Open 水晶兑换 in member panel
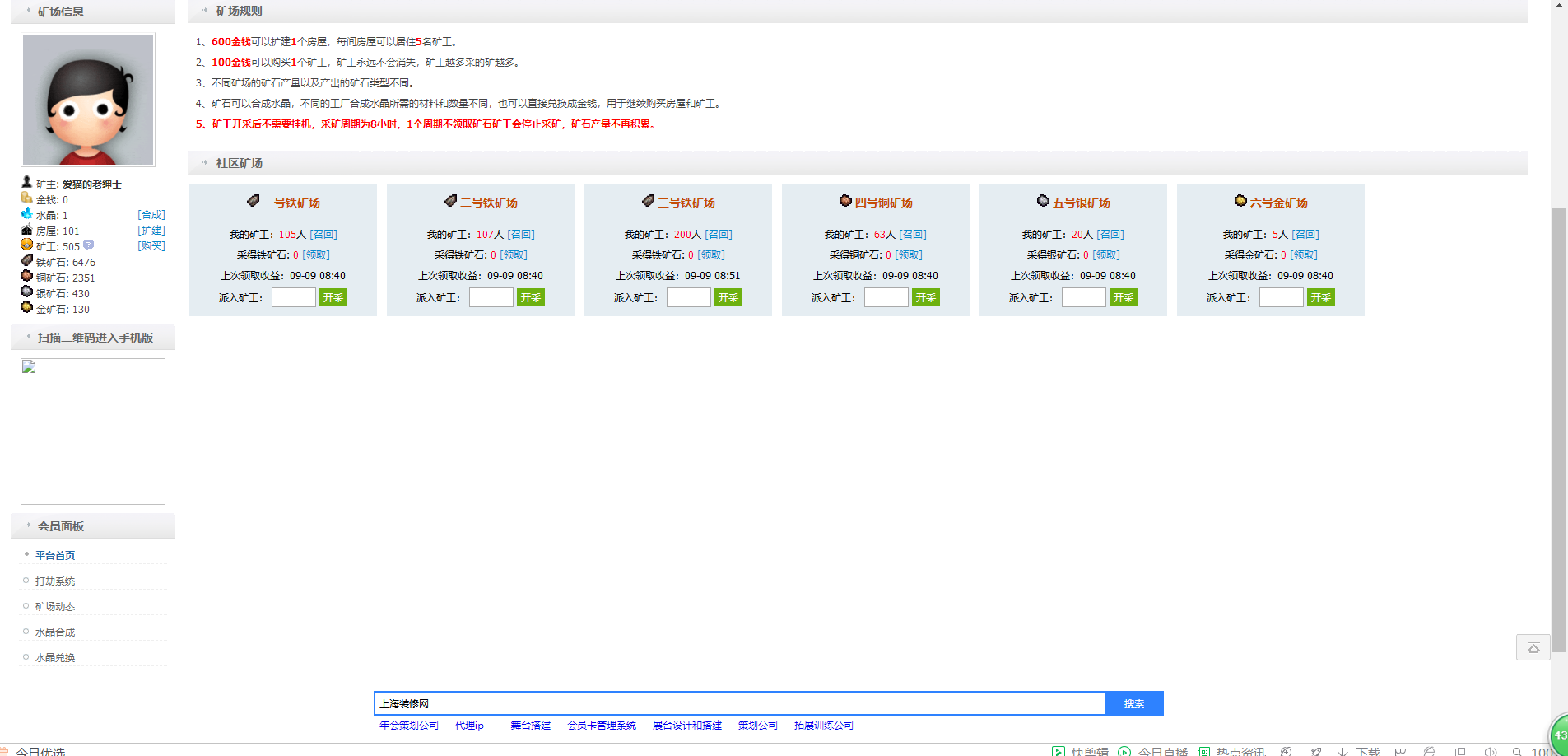The image size is (1568, 756). click(x=55, y=658)
